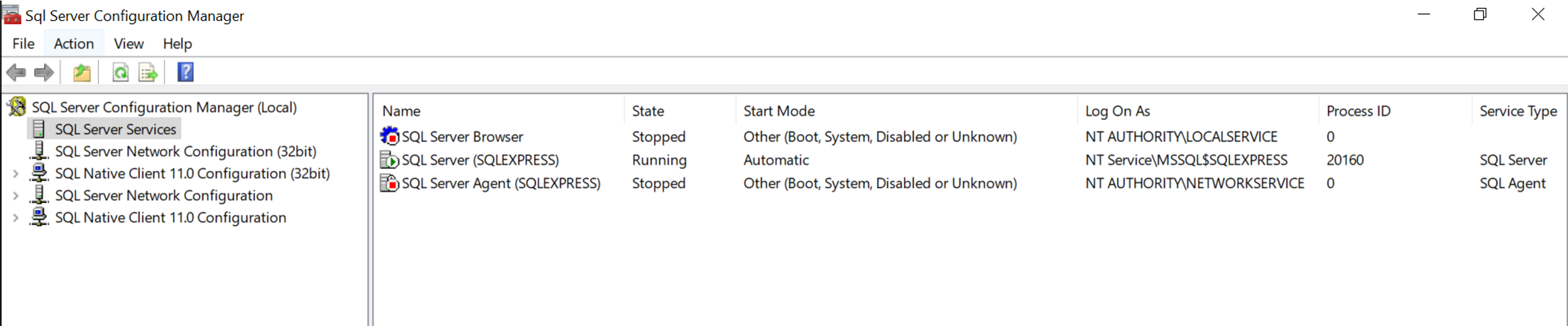The height and width of the screenshot is (326, 1568).
Task: Open Help using the question mark toolbar icon
Action: coord(185,72)
